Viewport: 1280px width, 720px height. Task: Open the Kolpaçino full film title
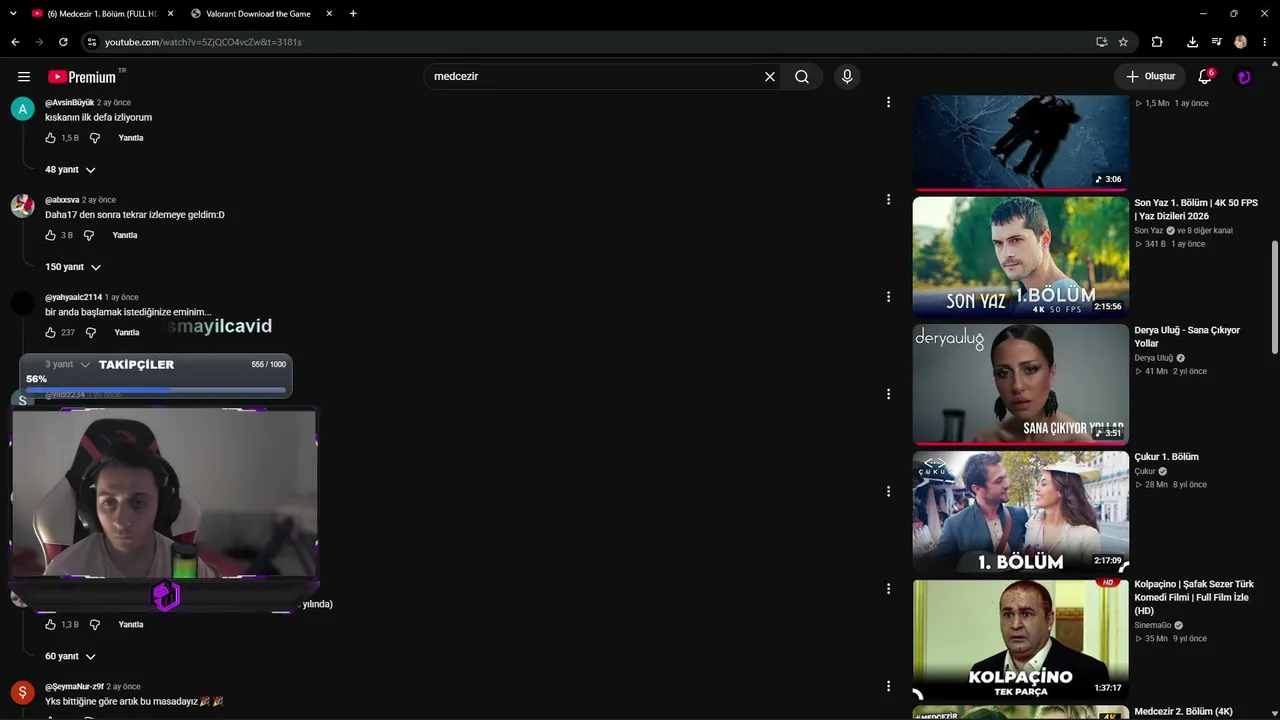click(x=1194, y=597)
